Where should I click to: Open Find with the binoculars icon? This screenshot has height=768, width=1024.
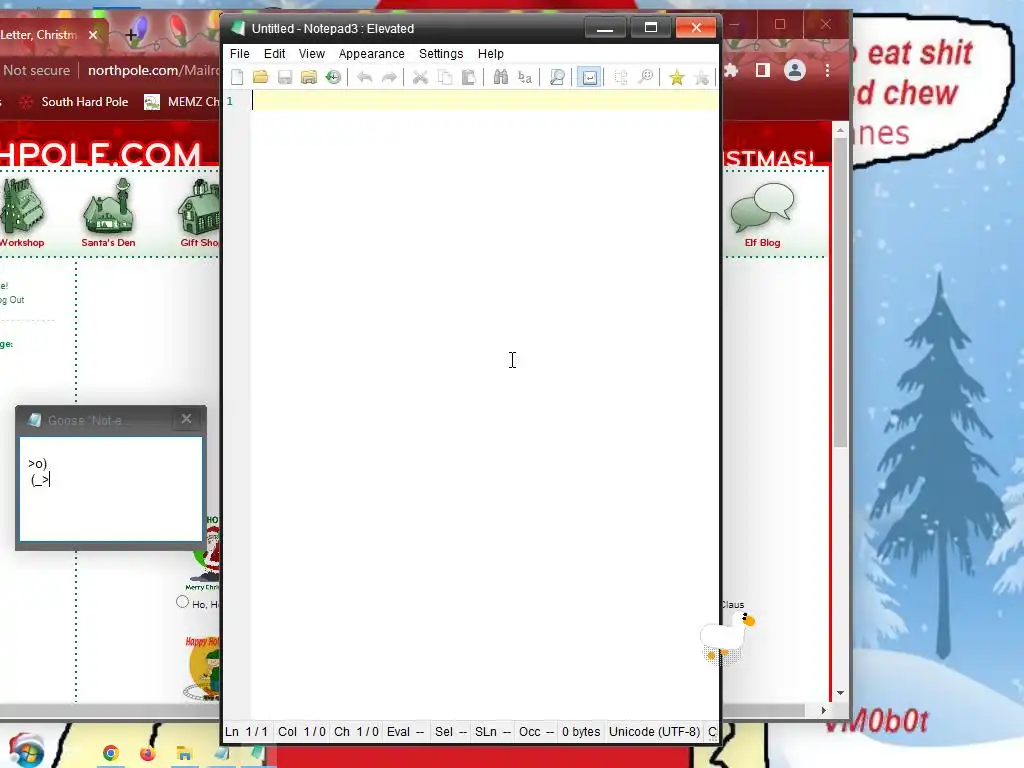click(x=500, y=77)
